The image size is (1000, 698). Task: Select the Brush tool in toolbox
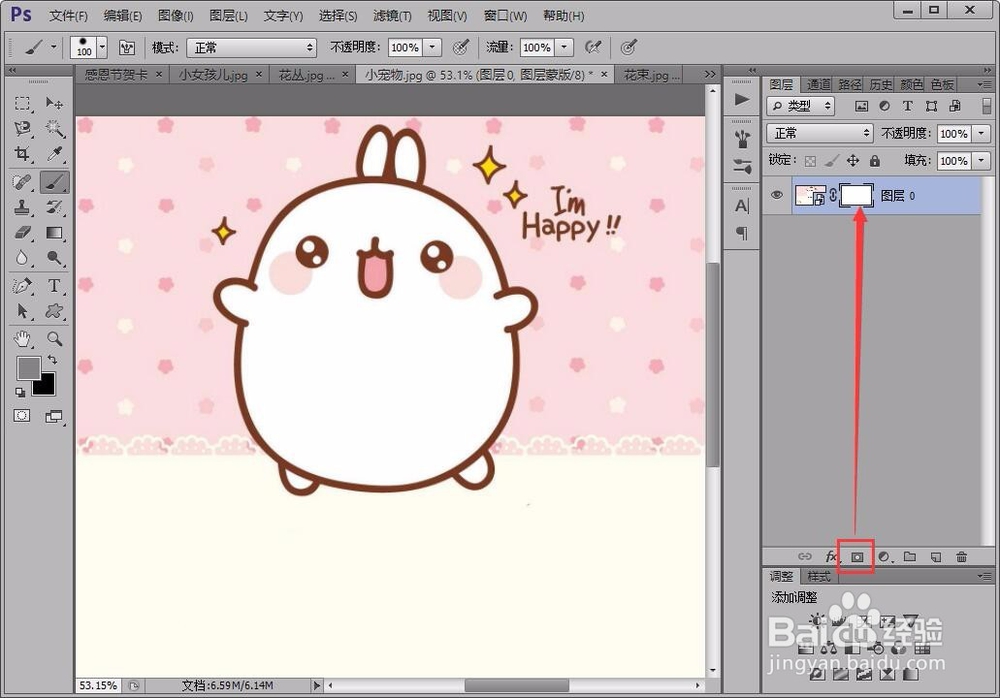(54, 182)
